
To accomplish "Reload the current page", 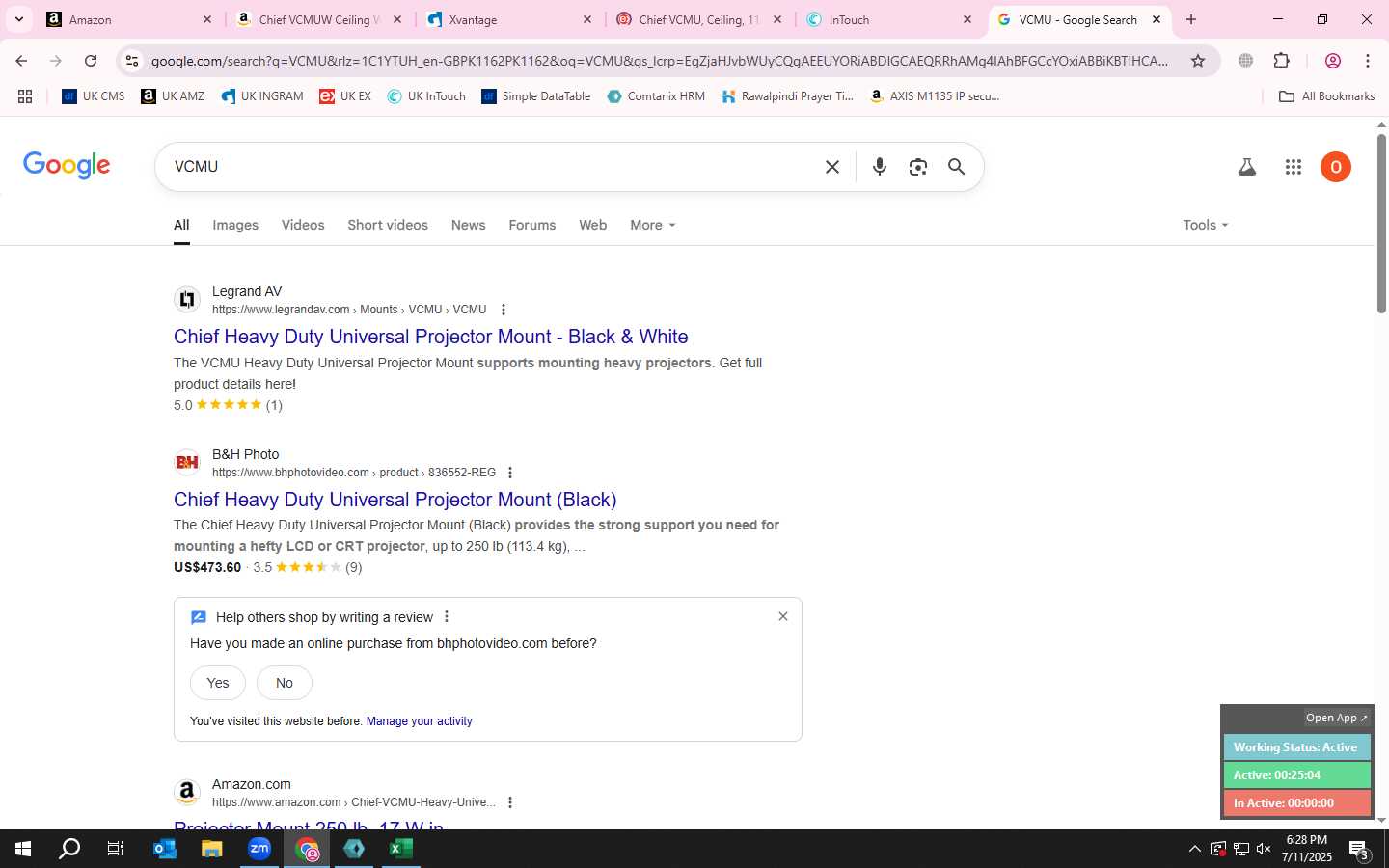I will tap(91, 61).
